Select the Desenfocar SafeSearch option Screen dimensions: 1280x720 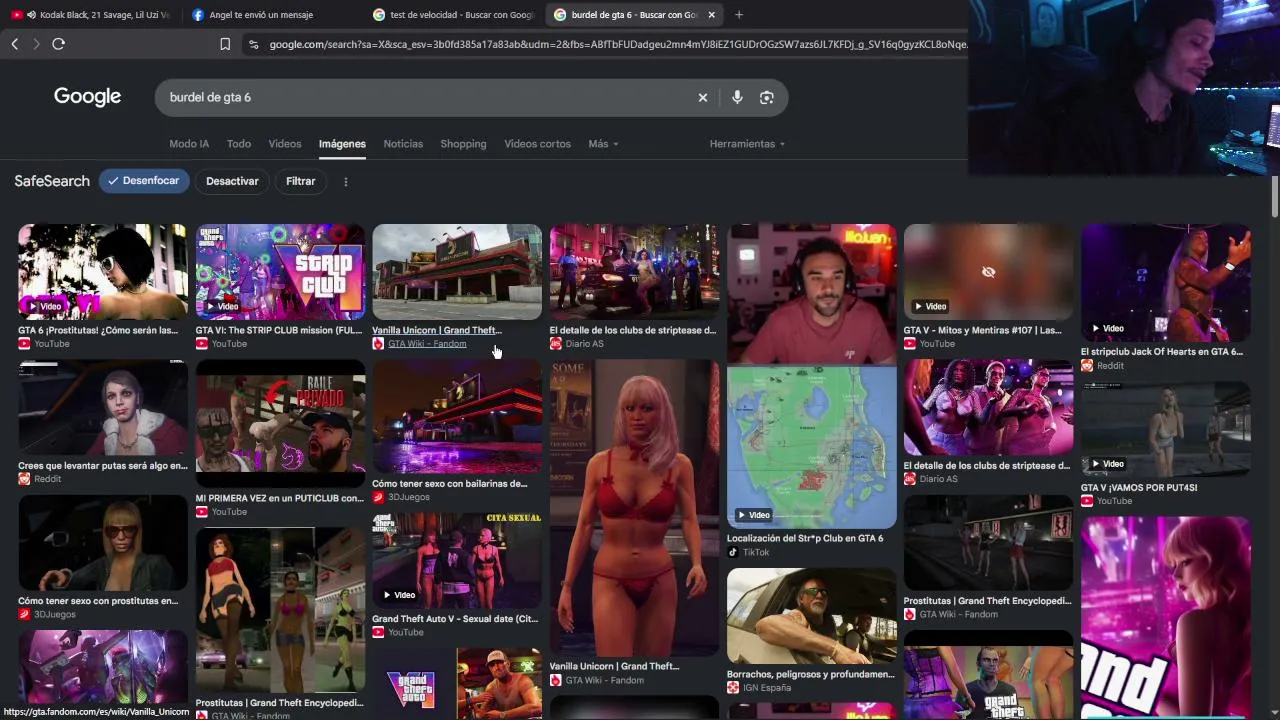144,181
